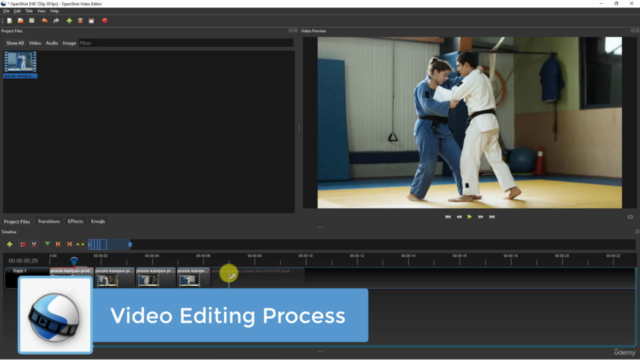The height and width of the screenshot is (360, 640).
Task: Jump to end of video preview
Action: coord(492,217)
